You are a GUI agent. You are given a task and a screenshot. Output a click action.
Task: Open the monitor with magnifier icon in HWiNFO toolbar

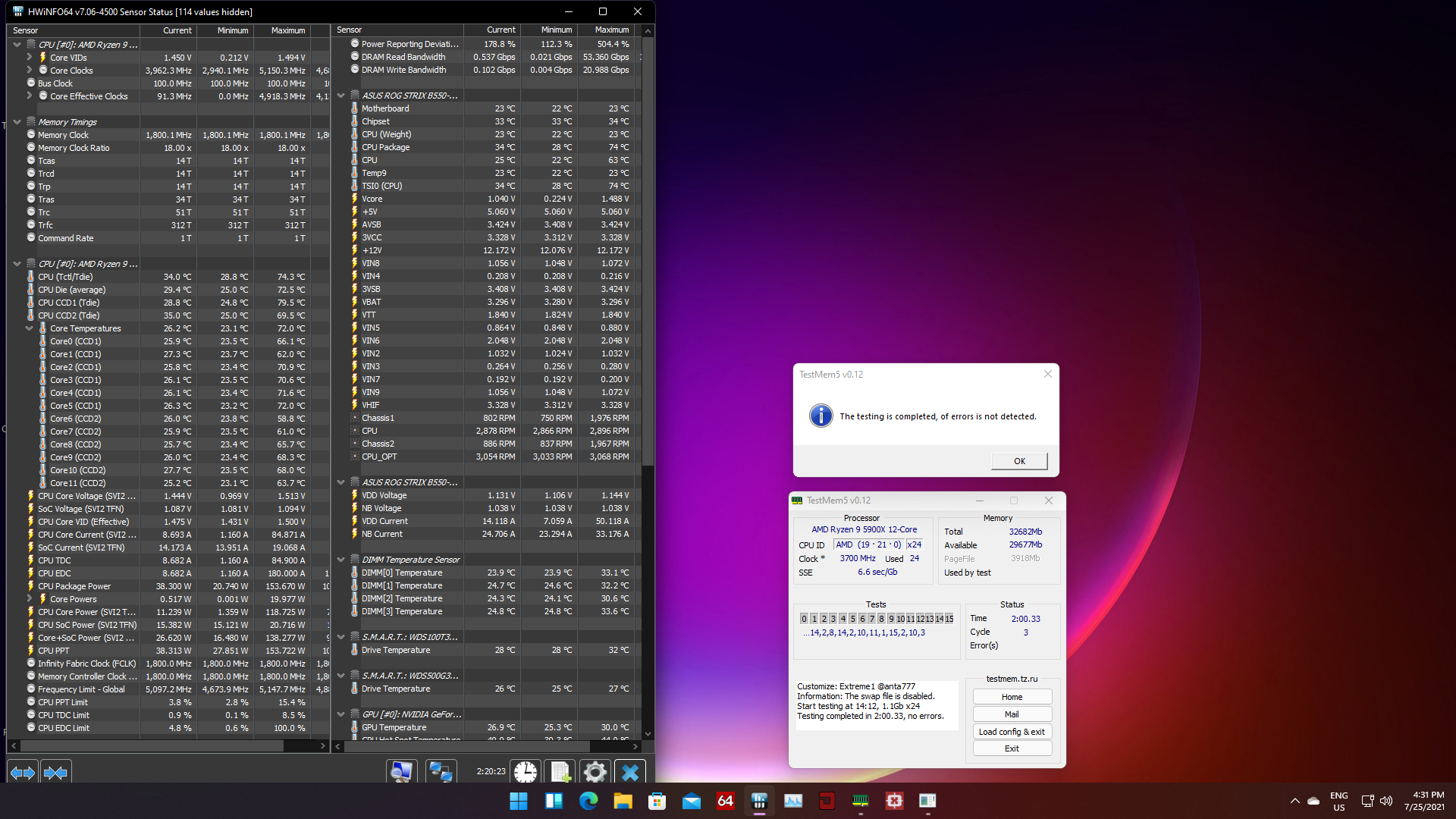(x=401, y=772)
